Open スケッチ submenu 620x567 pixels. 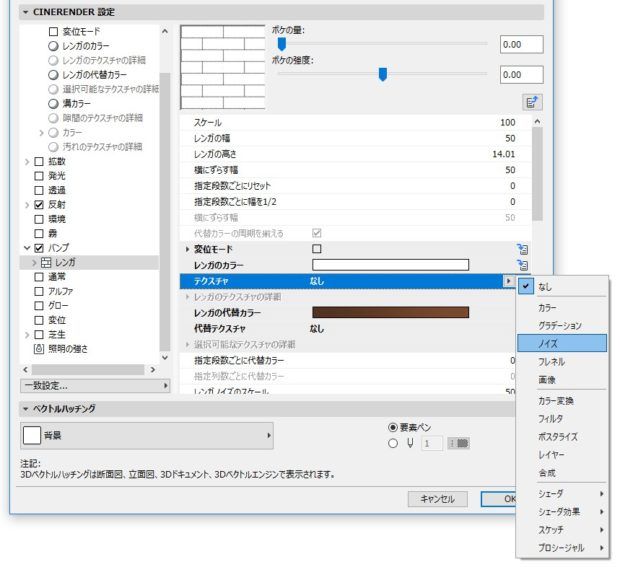click(x=561, y=529)
